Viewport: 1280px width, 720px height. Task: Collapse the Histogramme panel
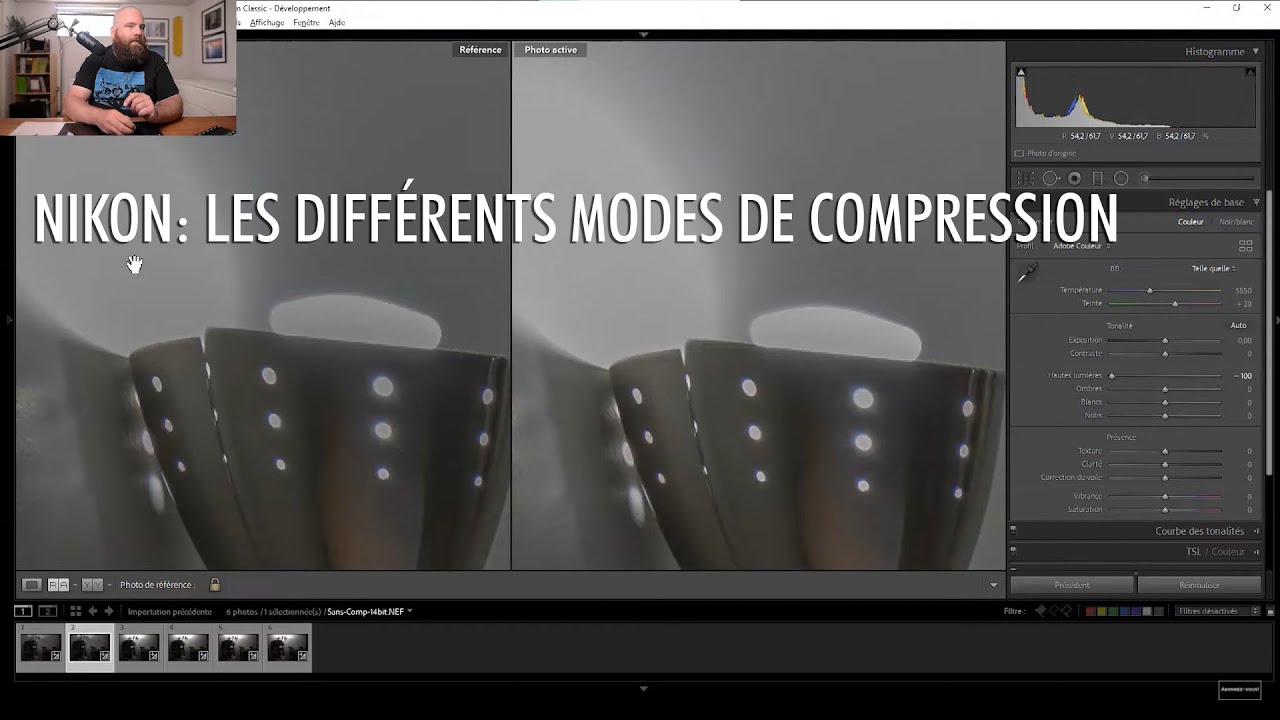[1256, 51]
